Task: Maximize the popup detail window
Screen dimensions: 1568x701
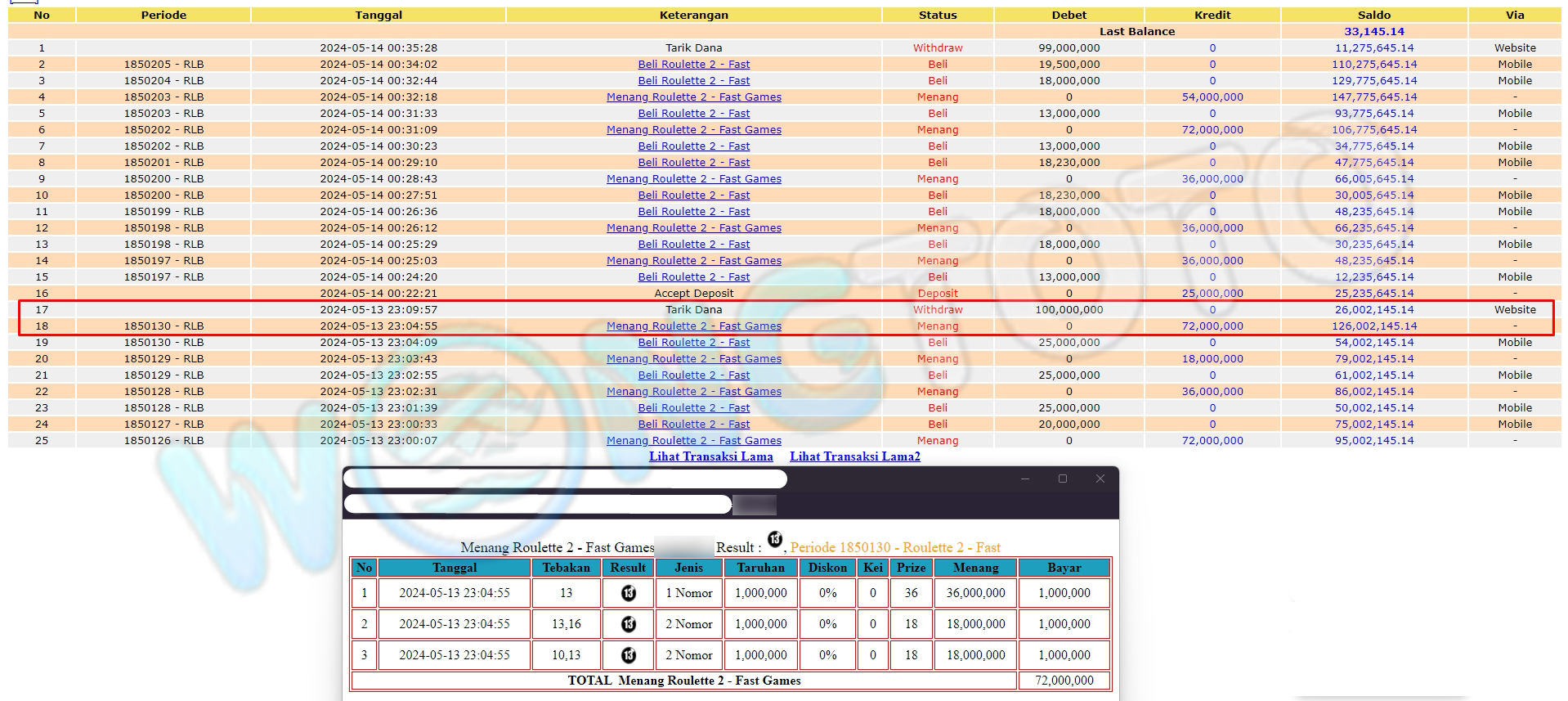Action: 1063,479
